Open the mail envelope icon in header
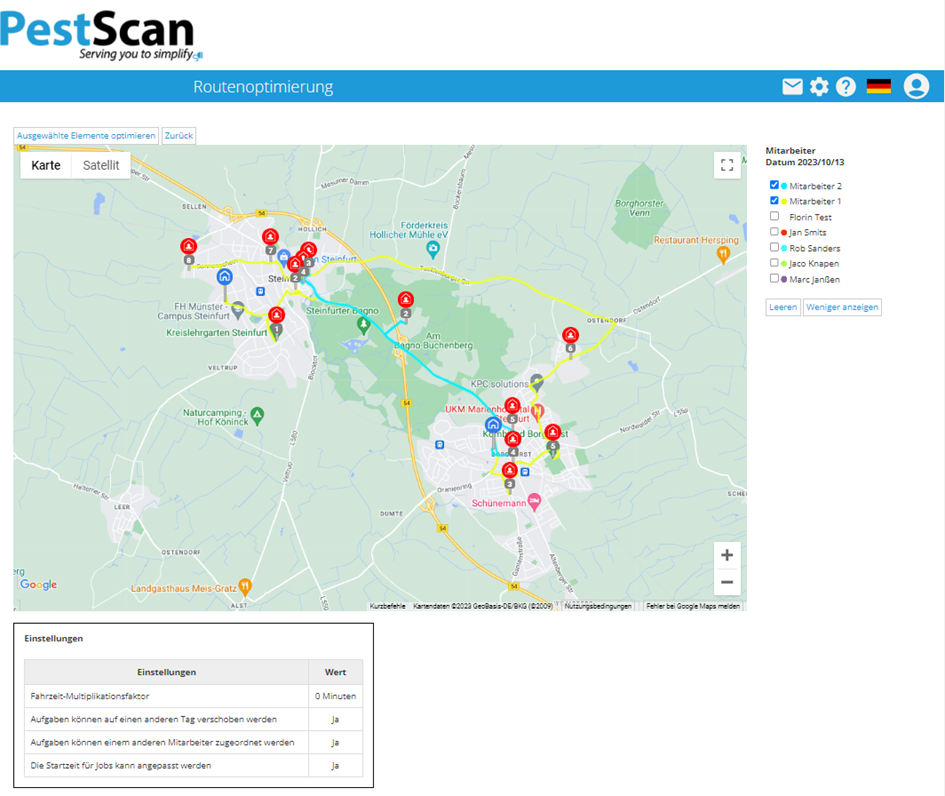945x796 pixels. 792,87
